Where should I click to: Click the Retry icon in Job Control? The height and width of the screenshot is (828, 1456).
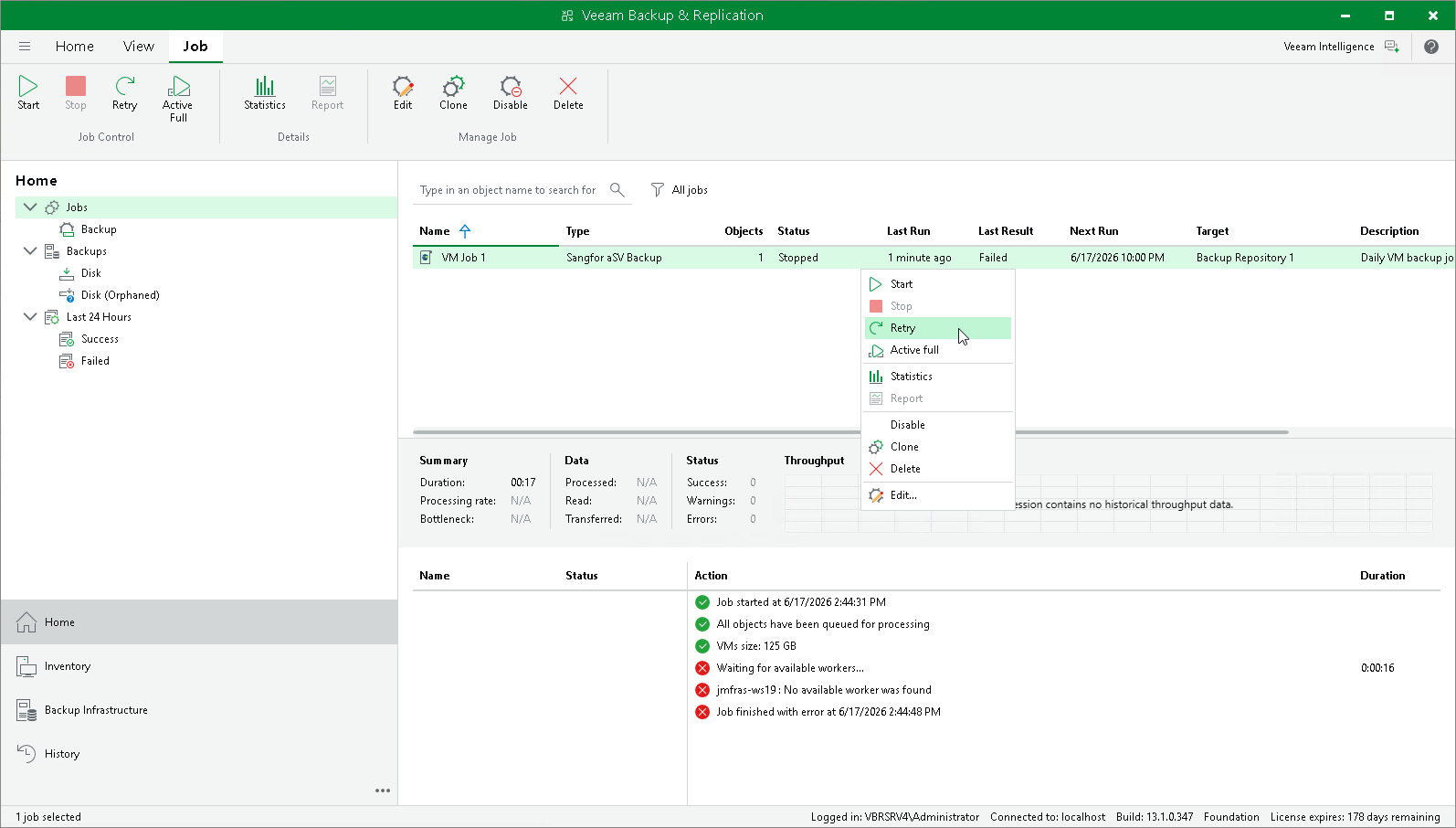pos(124,87)
